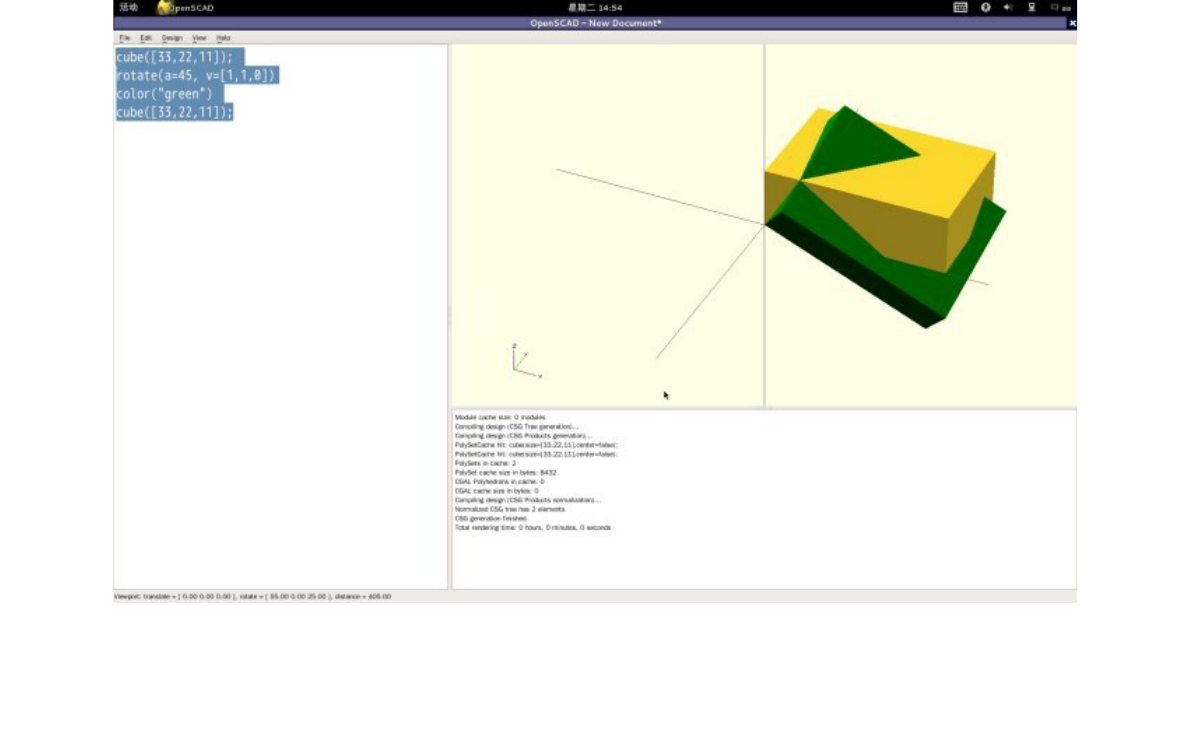Click "PolySets in cache: 2" console line

tap(485, 463)
